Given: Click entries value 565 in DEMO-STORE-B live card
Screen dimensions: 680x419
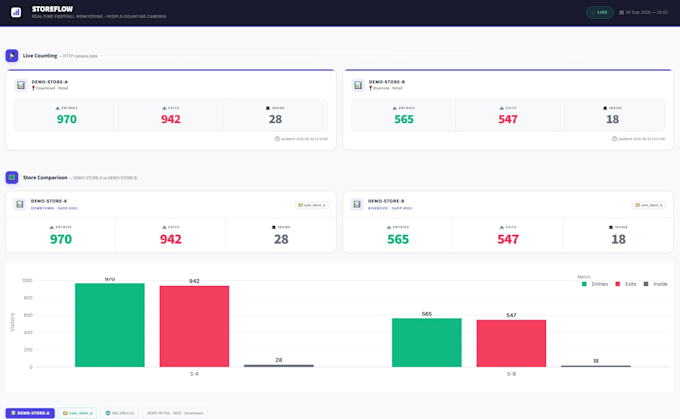Looking at the screenshot, I should point(404,119).
